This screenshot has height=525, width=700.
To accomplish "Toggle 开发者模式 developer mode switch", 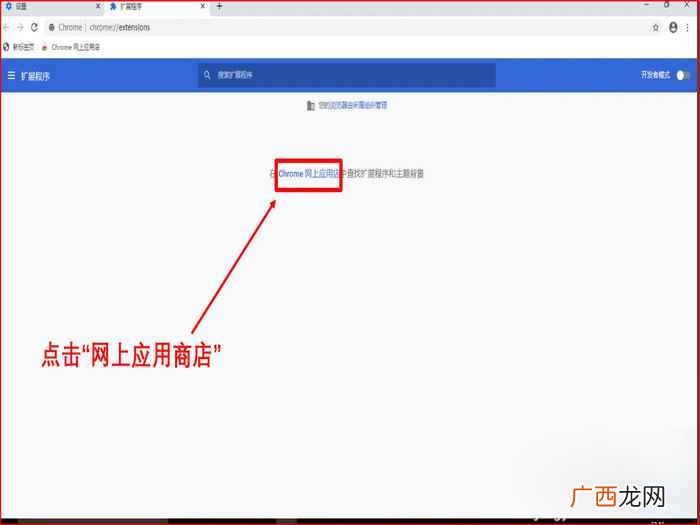I will [683, 75].
